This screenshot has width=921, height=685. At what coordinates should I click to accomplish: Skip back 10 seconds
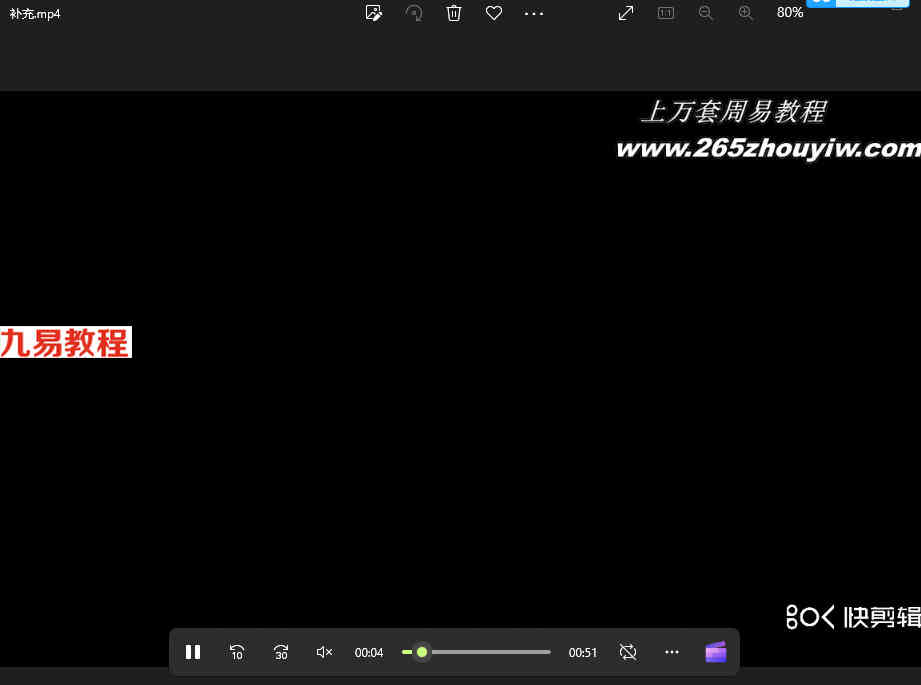tap(237, 652)
